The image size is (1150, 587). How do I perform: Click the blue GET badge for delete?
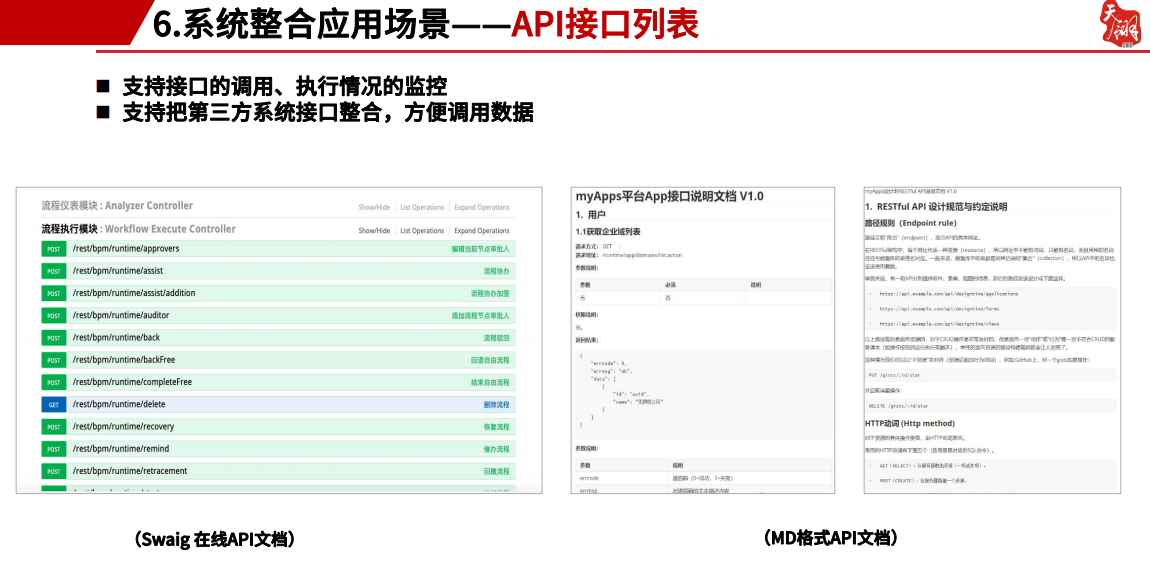(x=54, y=404)
